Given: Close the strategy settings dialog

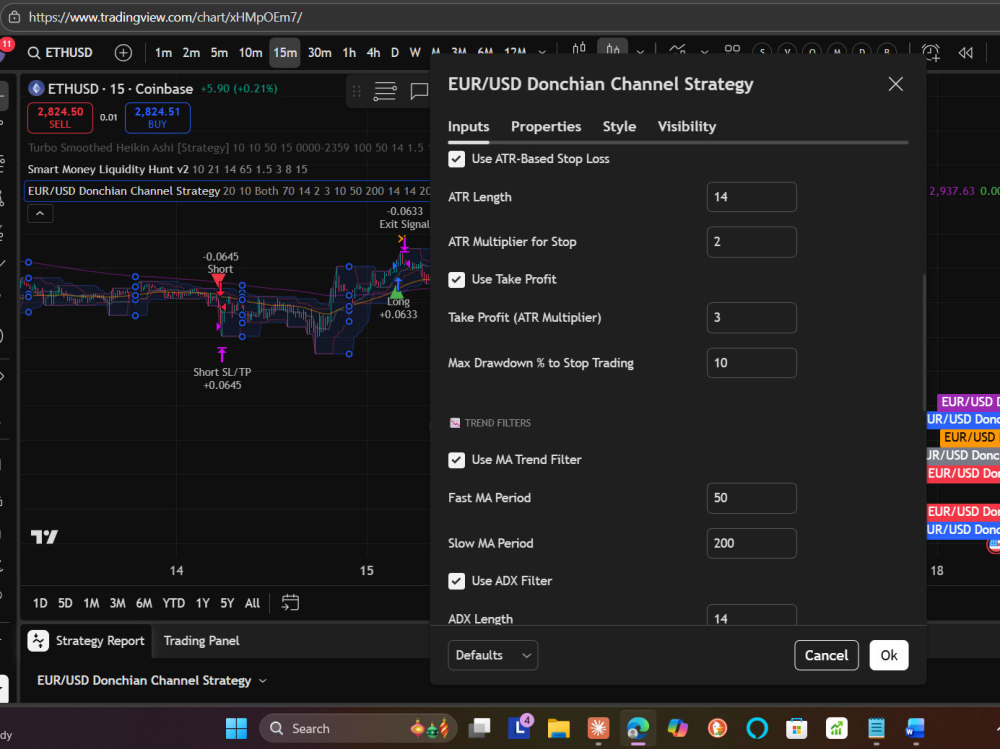Looking at the screenshot, I should [895, 84].
